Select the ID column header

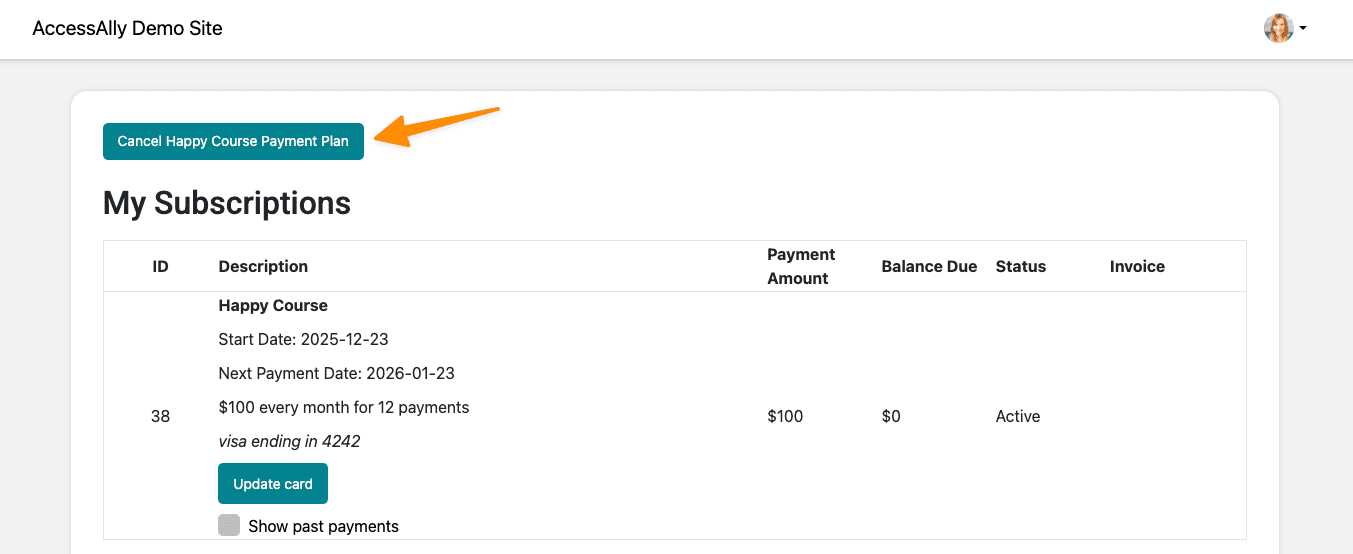pos(160,266)
